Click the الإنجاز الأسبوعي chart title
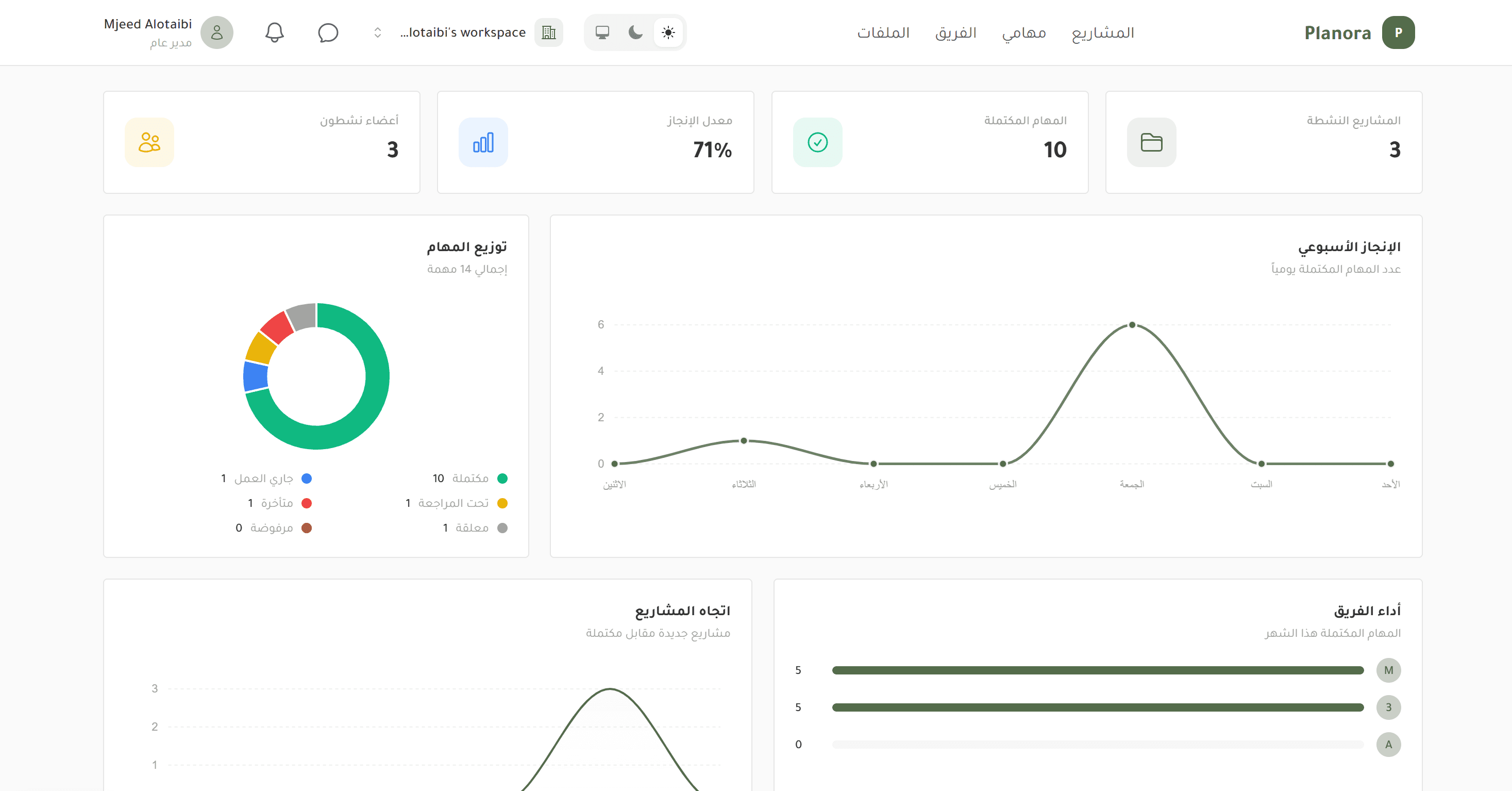1512x791 pixels. [x=1349, y=247]
